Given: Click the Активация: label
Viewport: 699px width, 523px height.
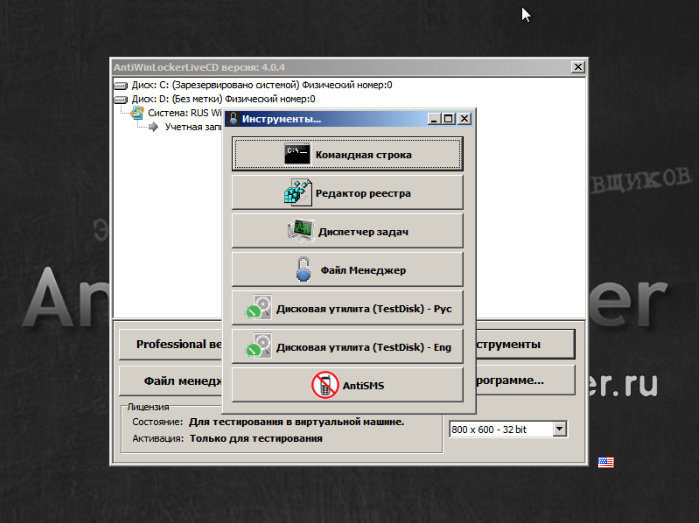Looking at the screenshot, I should [158, 438].
